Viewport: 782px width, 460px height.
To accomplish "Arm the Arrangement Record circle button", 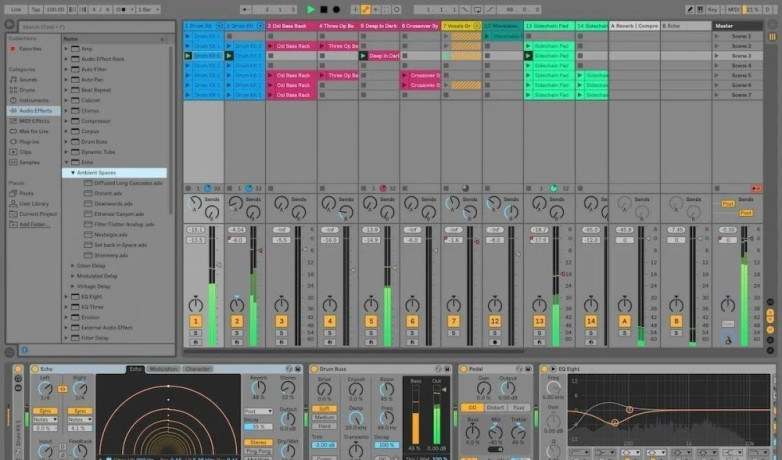I will tap(337, 9).
